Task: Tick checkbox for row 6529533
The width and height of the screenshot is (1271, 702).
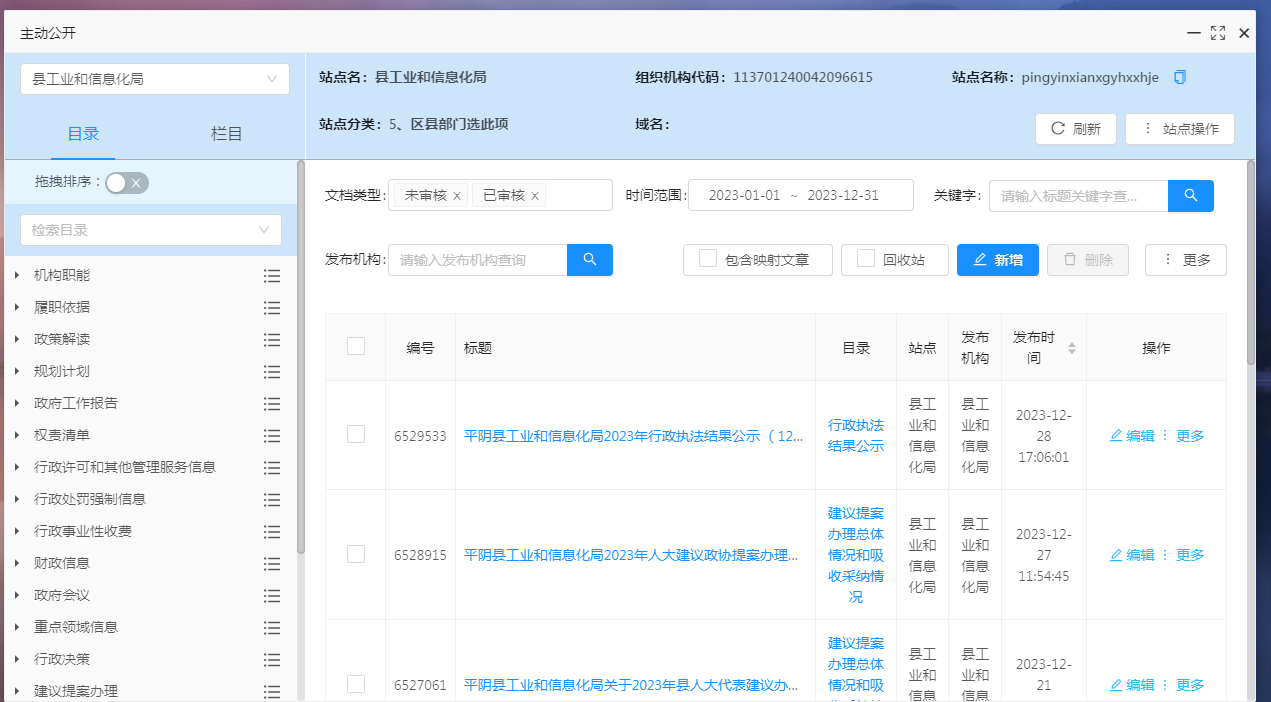Action: (356, 434)
